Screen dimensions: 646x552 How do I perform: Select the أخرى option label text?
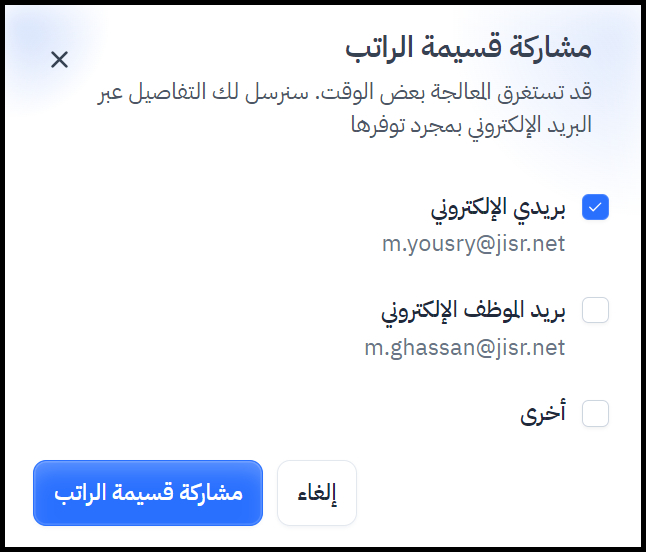[x=543, y=413]
